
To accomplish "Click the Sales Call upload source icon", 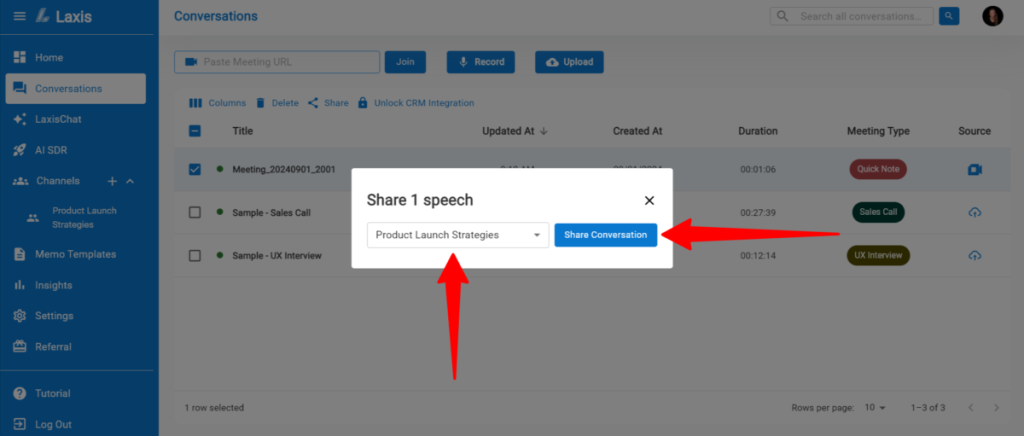I will coord(974,212).
